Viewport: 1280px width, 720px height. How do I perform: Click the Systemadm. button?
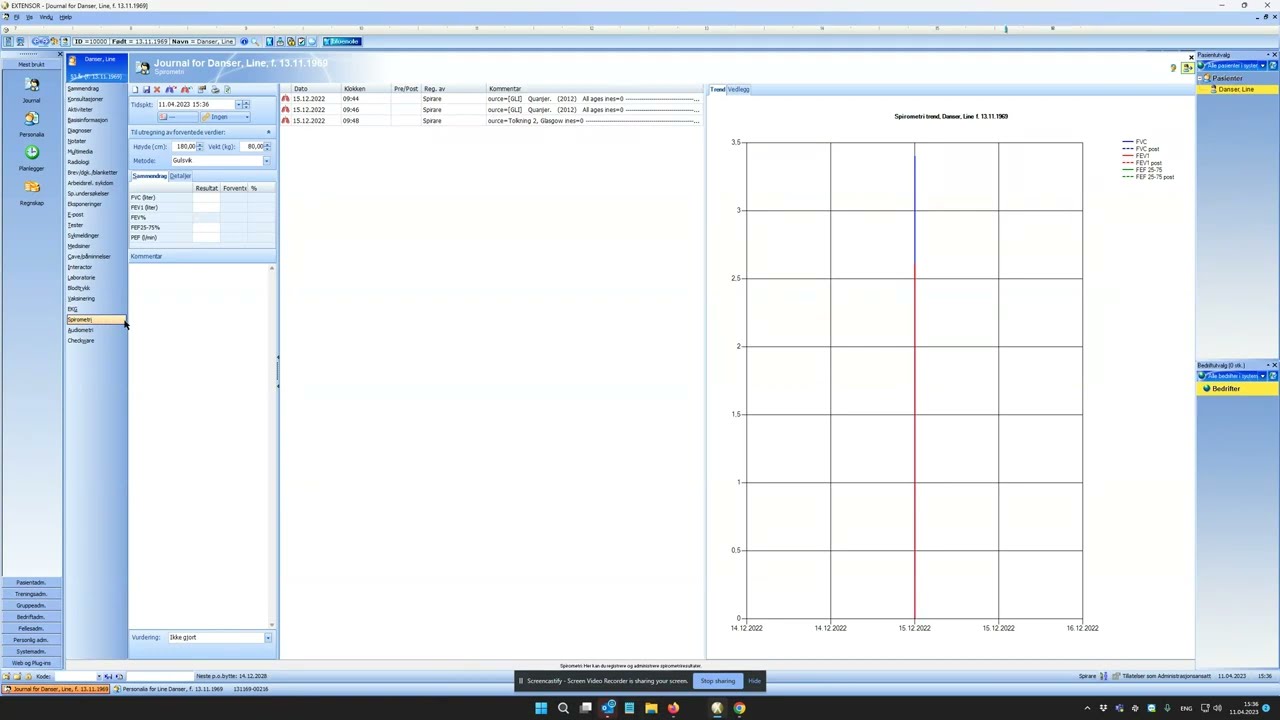[31, 652]
